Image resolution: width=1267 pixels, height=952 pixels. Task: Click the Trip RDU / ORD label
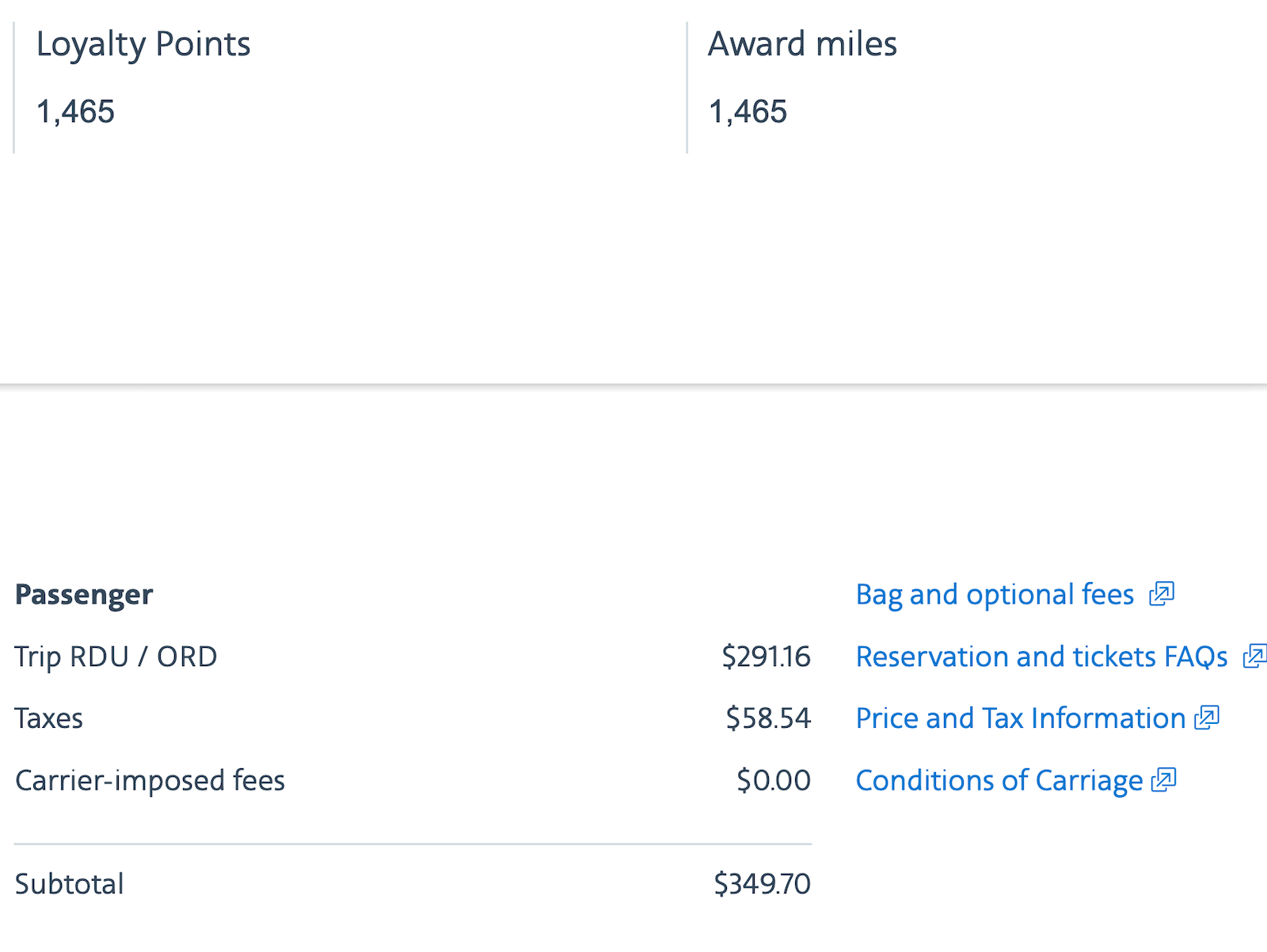point(116,657)
